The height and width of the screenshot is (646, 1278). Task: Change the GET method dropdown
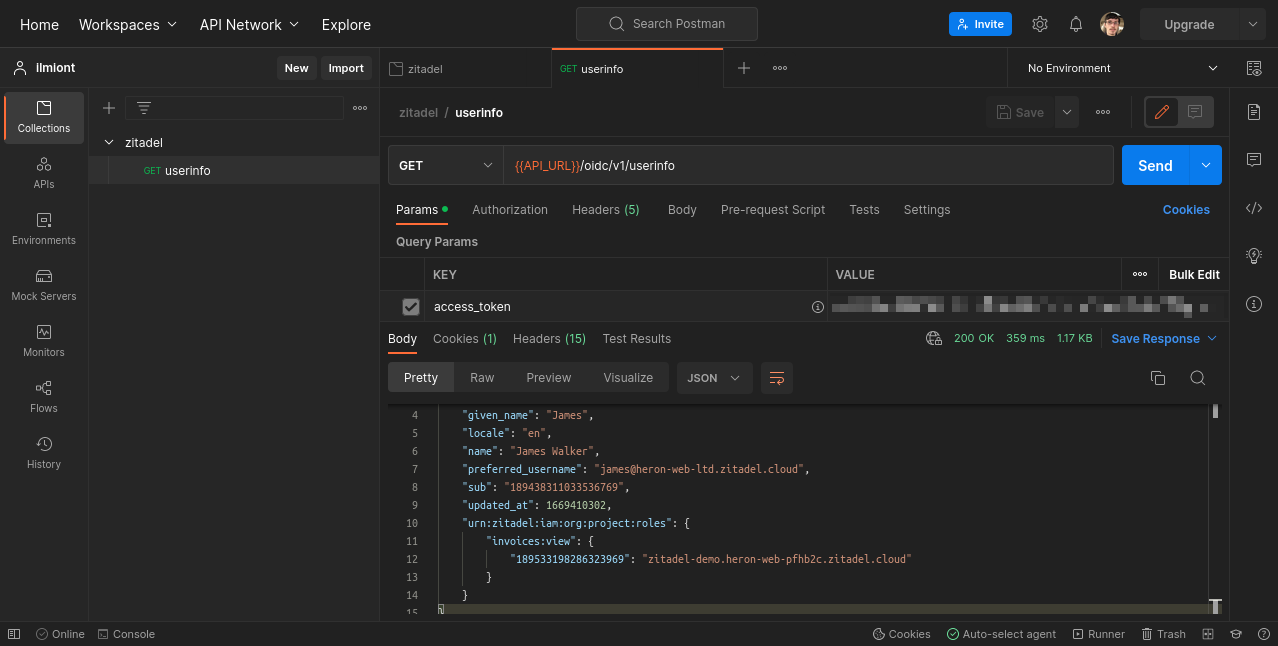pos(446,165)
